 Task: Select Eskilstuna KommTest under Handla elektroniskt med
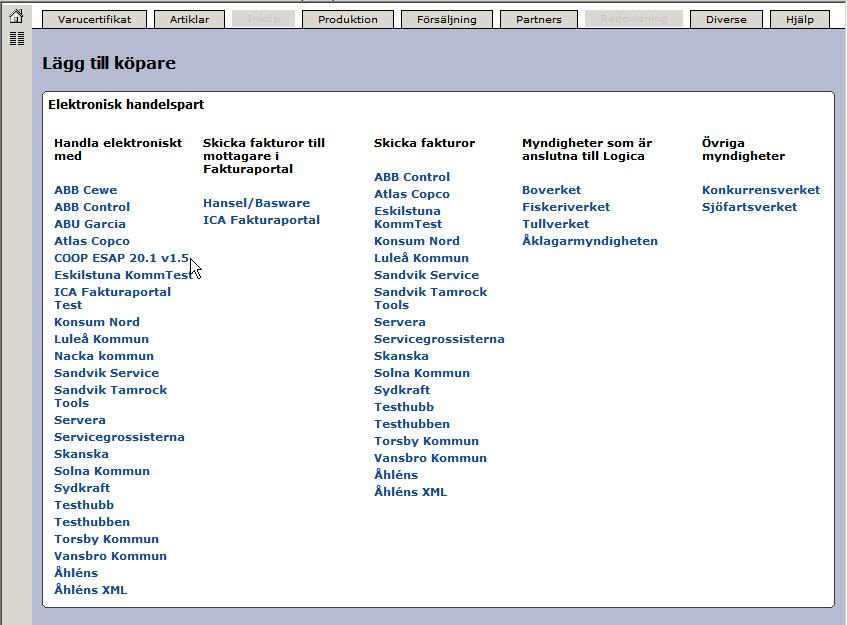coord(123,275)
